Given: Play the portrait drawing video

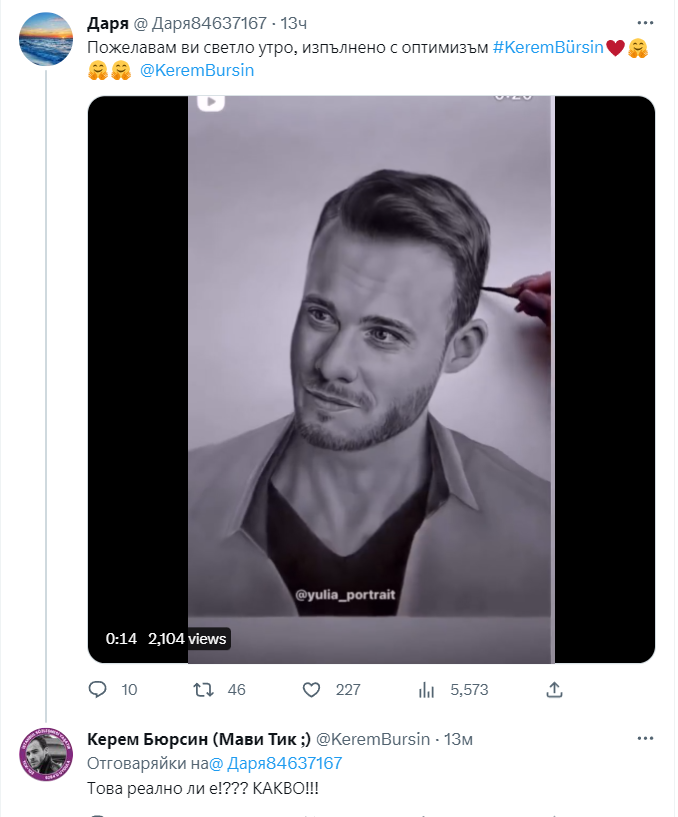Looking at the screenshot, I should pyautogui.click(x=370, y=380).
